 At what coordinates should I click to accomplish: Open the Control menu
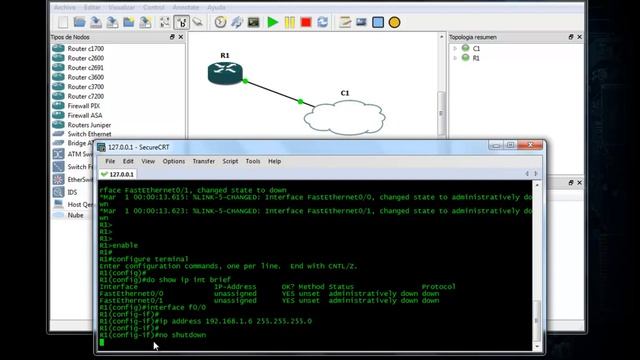154,7
